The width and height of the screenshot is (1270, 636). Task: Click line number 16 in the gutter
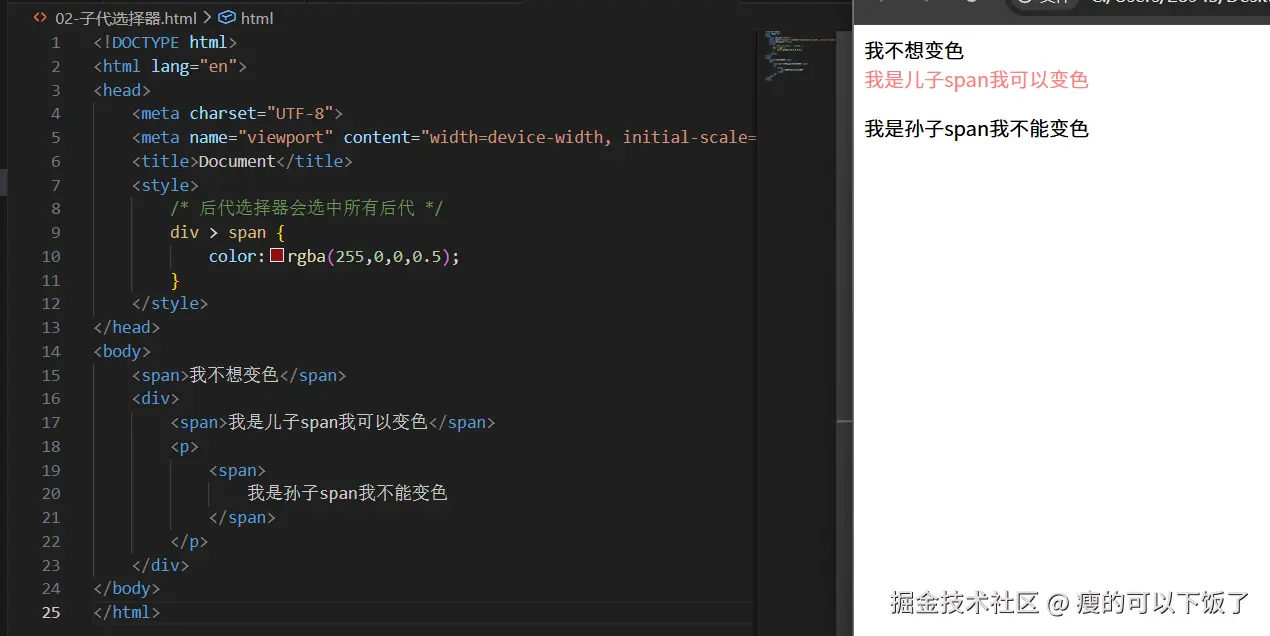tap(51, 399)
